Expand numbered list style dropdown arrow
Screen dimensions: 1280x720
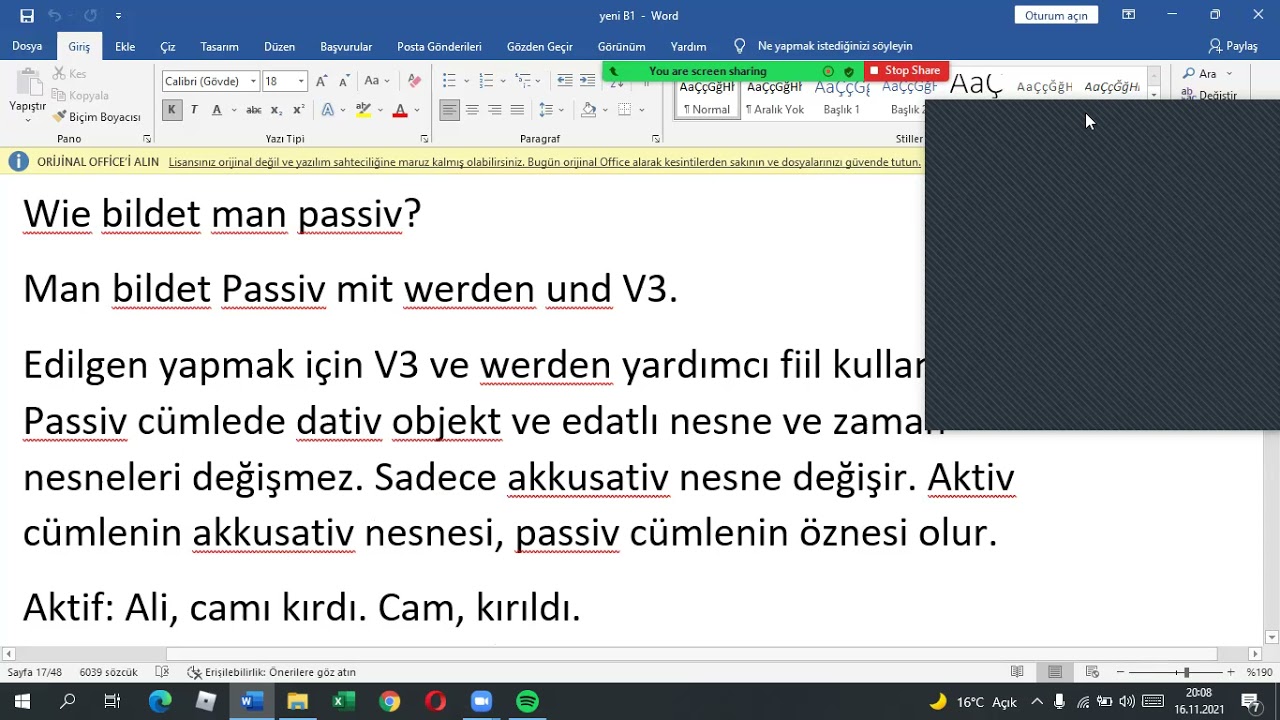coord(503,81)
